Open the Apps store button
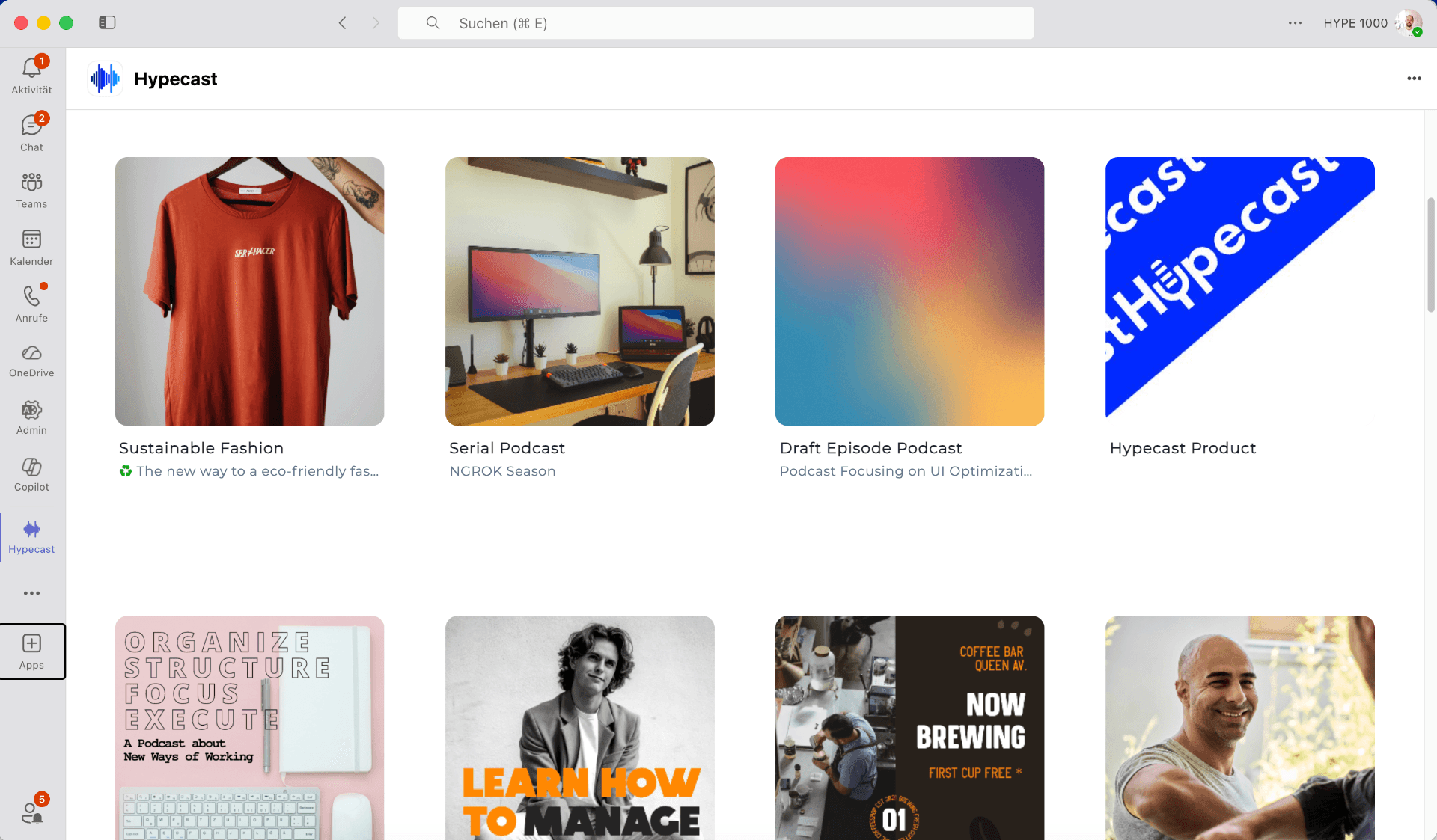 coord(31,652)
